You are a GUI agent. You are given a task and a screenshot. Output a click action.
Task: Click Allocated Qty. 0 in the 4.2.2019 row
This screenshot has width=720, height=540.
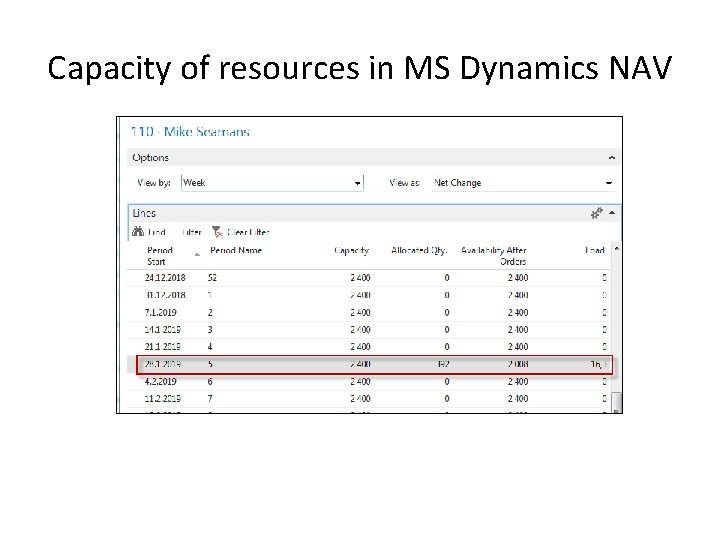447,382
